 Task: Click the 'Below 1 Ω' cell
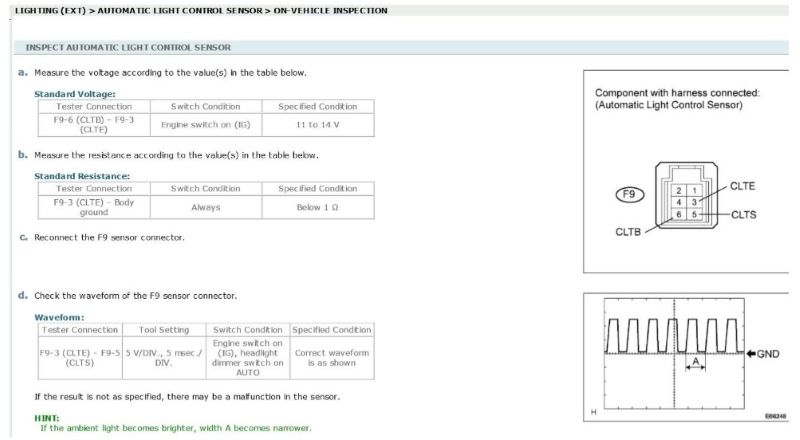(x=317, y=207)
